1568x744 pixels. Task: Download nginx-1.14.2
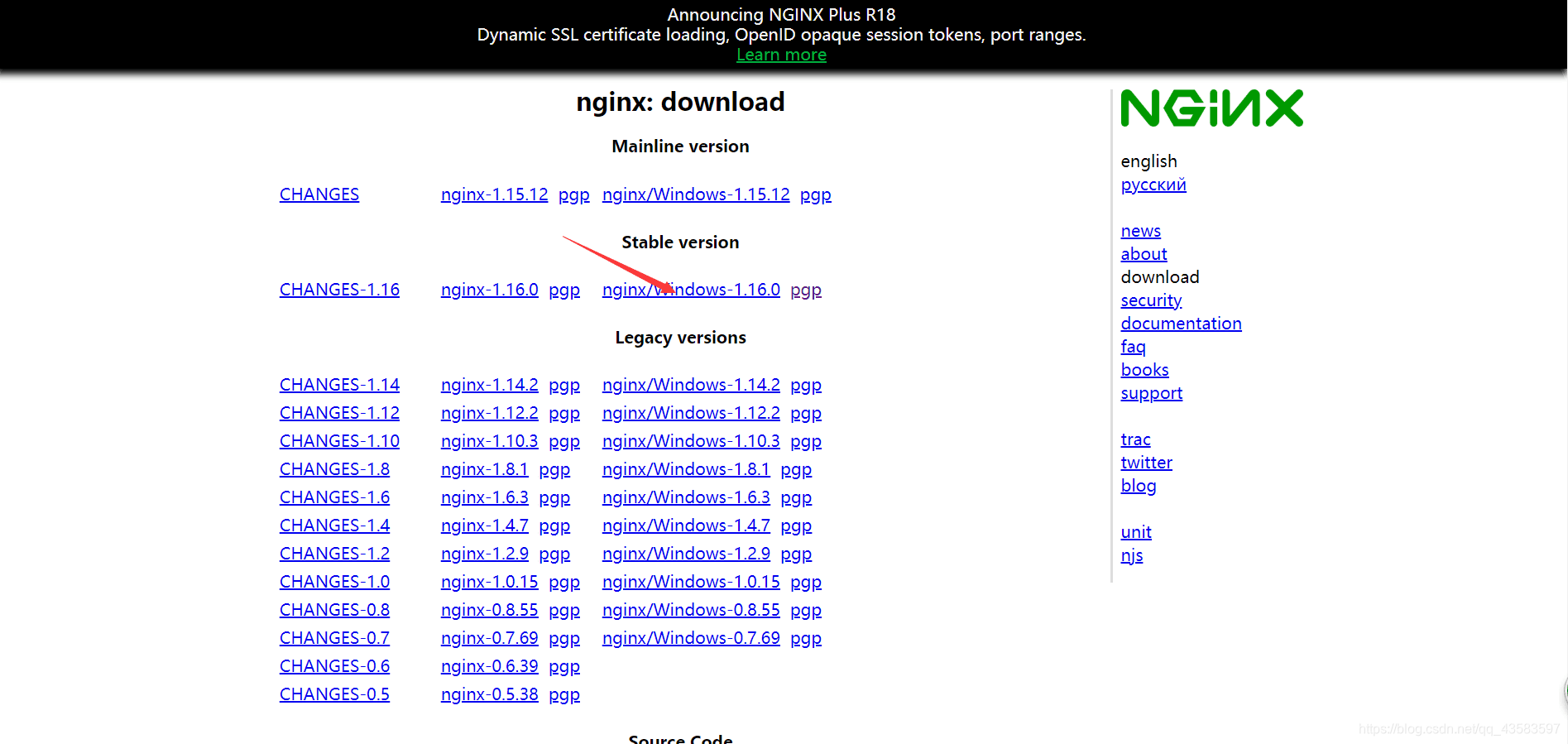(489, 385)
